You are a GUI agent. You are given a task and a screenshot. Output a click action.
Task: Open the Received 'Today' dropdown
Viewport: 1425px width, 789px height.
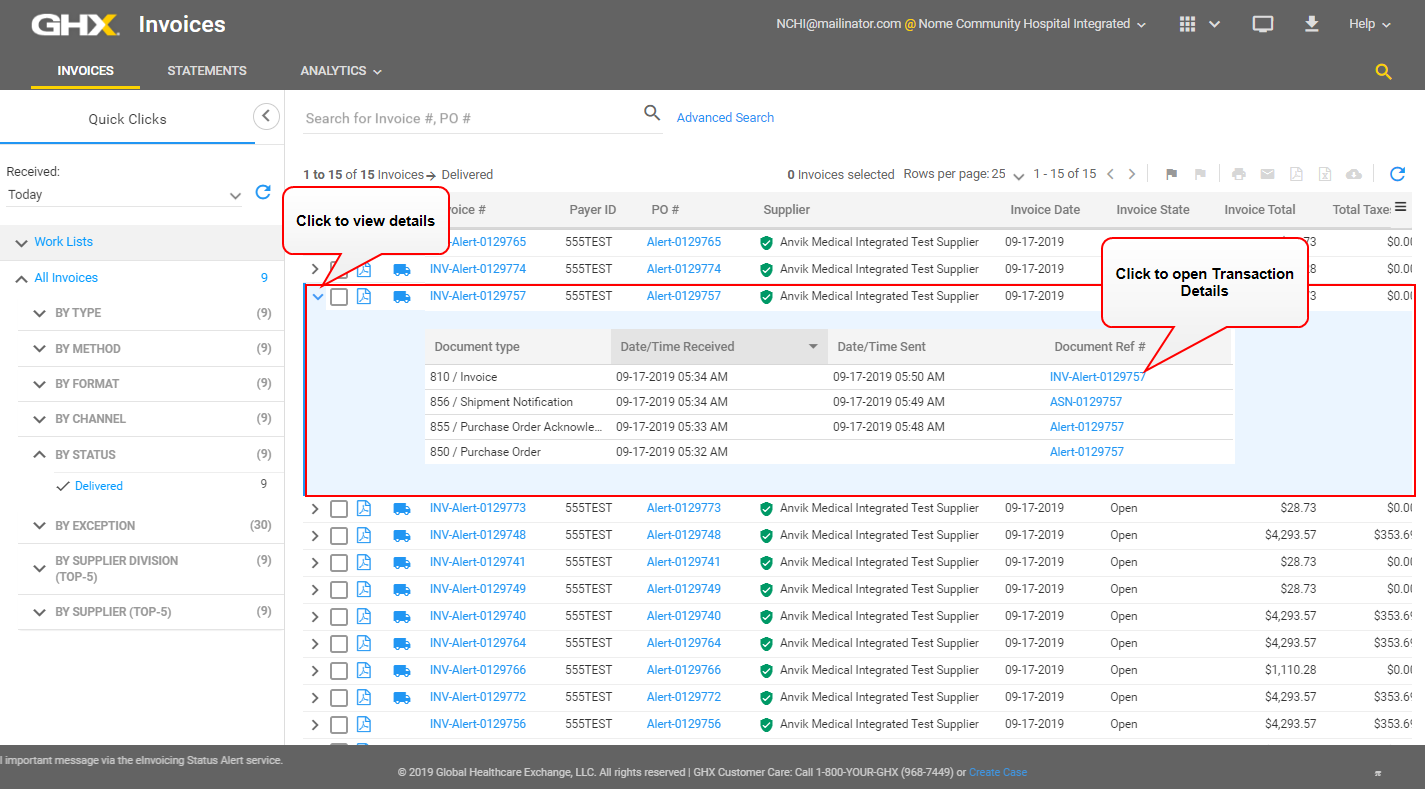(x=124, y=195)
